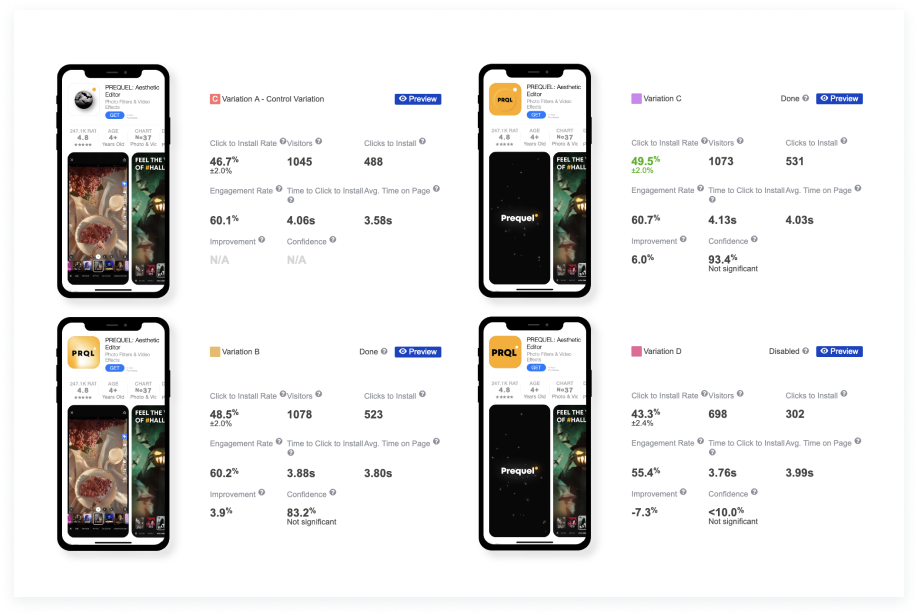Show info for Variation D Engagement Rate
This screenshot has width=918, height=615.
(x=700, y=441)
